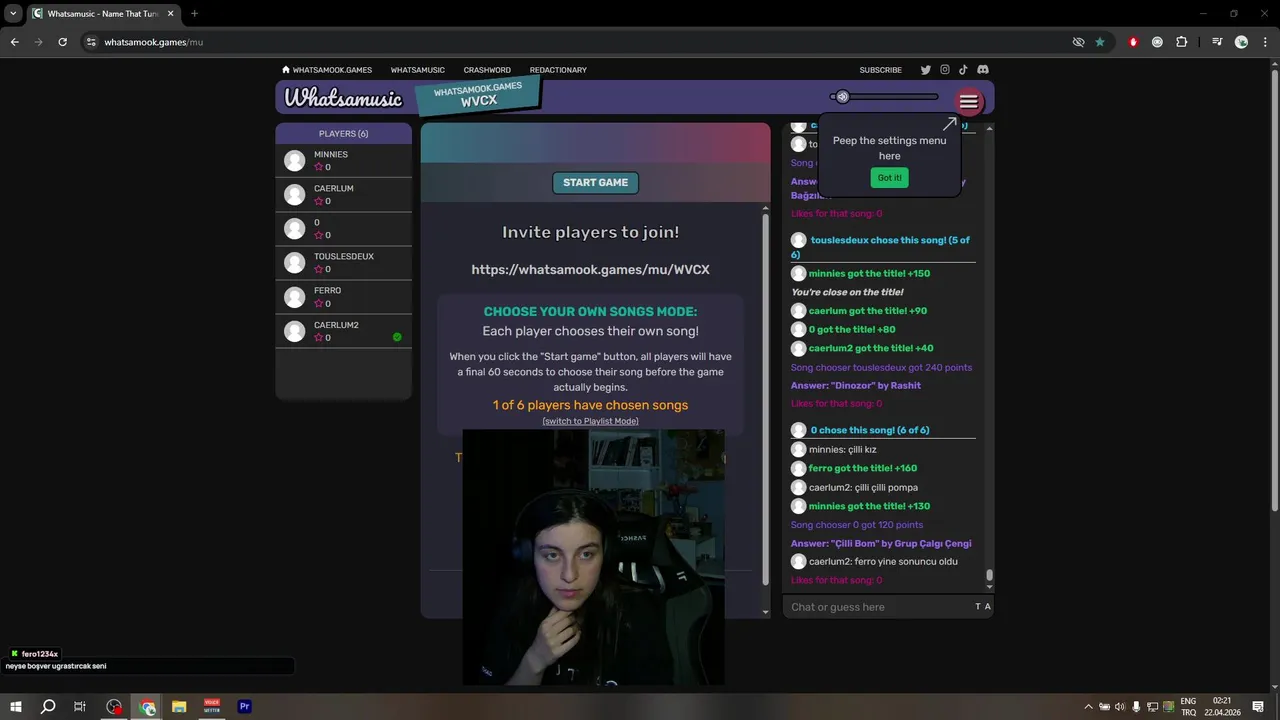Open the taskbar search icon
1280x720 pixels.
point(47,706)
